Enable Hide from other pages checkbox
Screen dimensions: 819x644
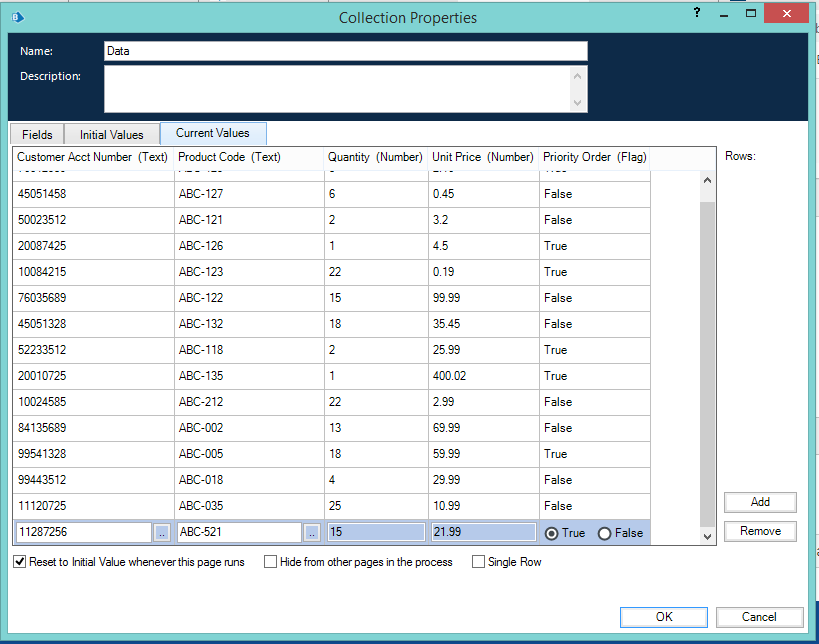(x=271, y=562)
